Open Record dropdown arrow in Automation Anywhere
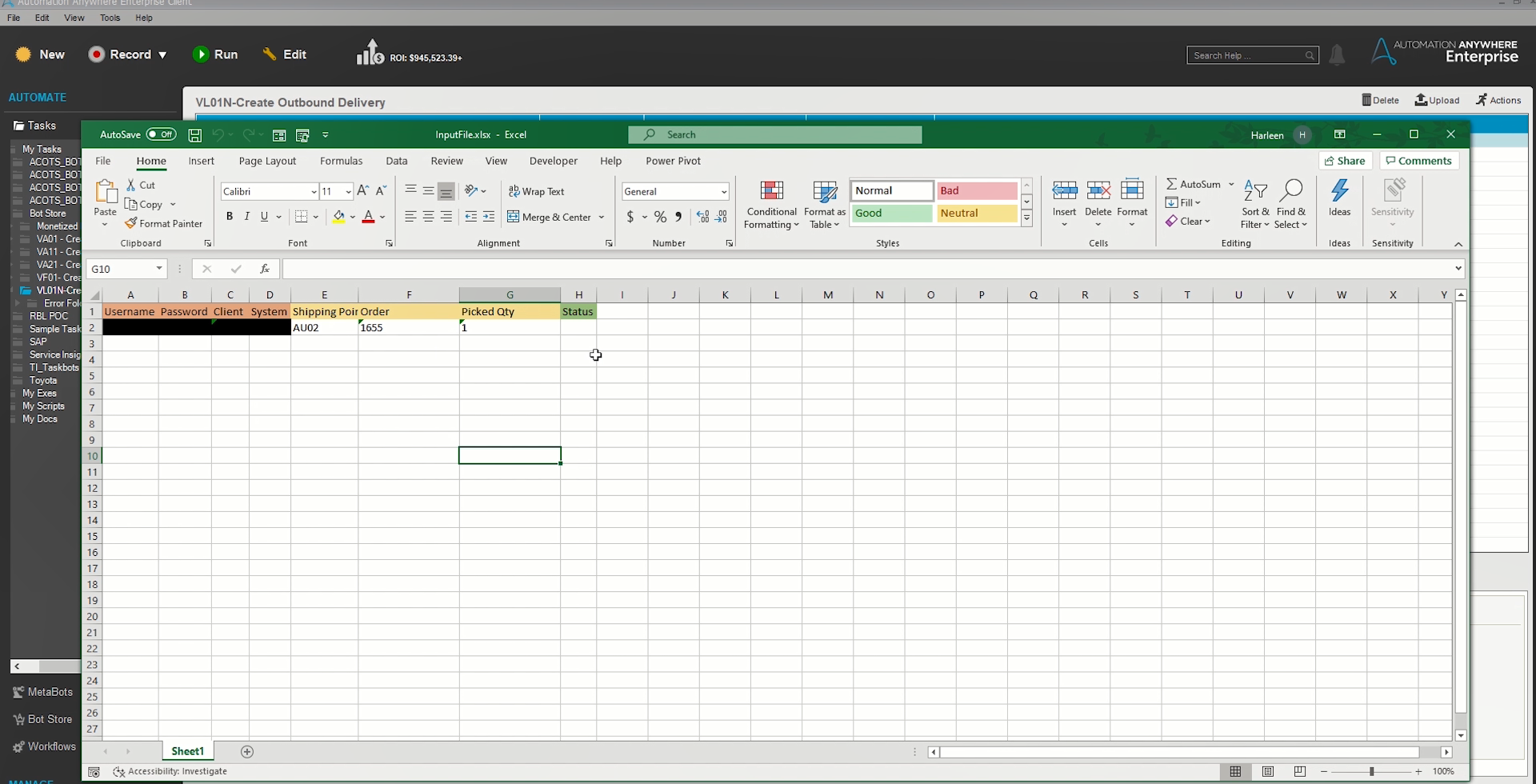Image resolution: width=1536 pixels, height=784 pixels. tap(162, 55)
